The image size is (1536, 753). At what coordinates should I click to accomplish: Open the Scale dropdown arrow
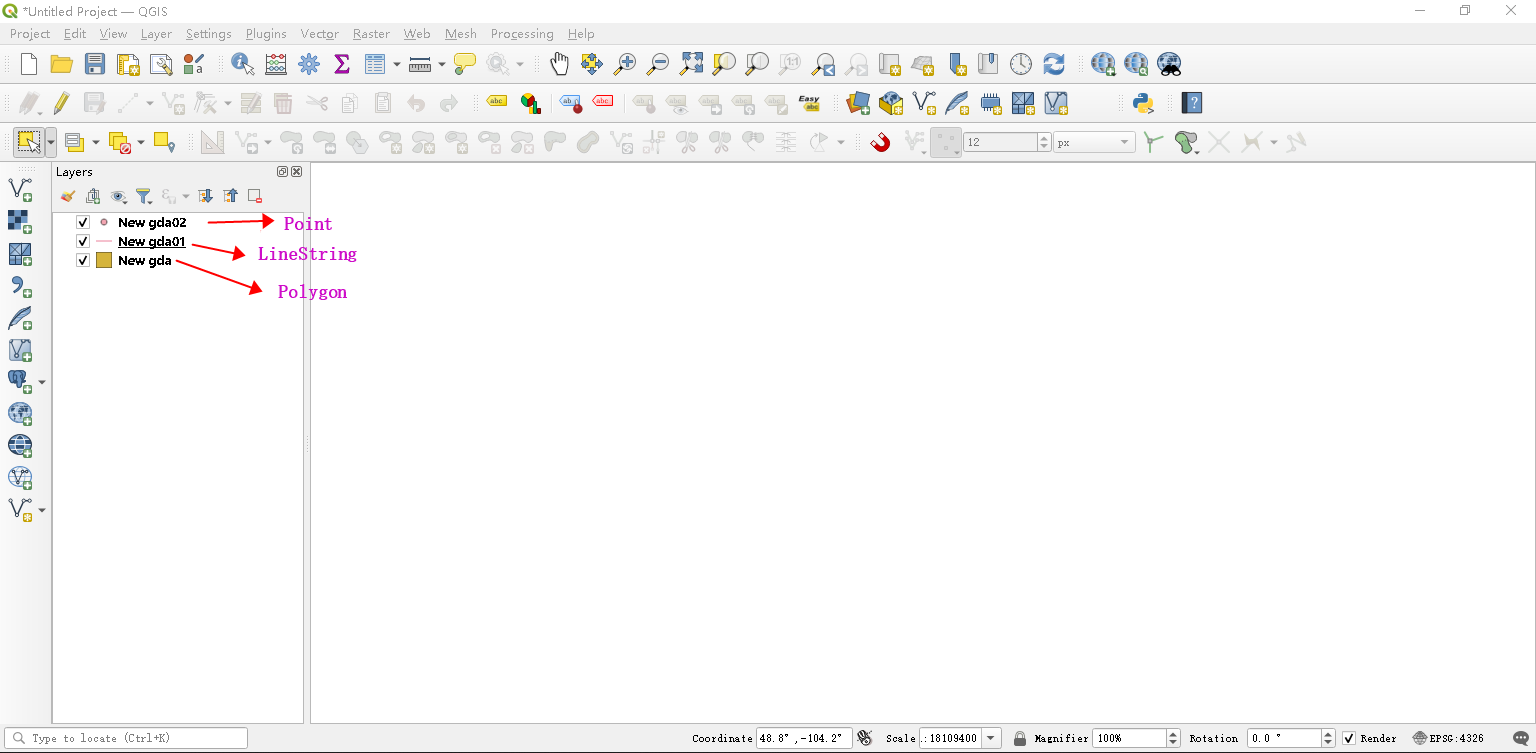[x=991, y=738]
